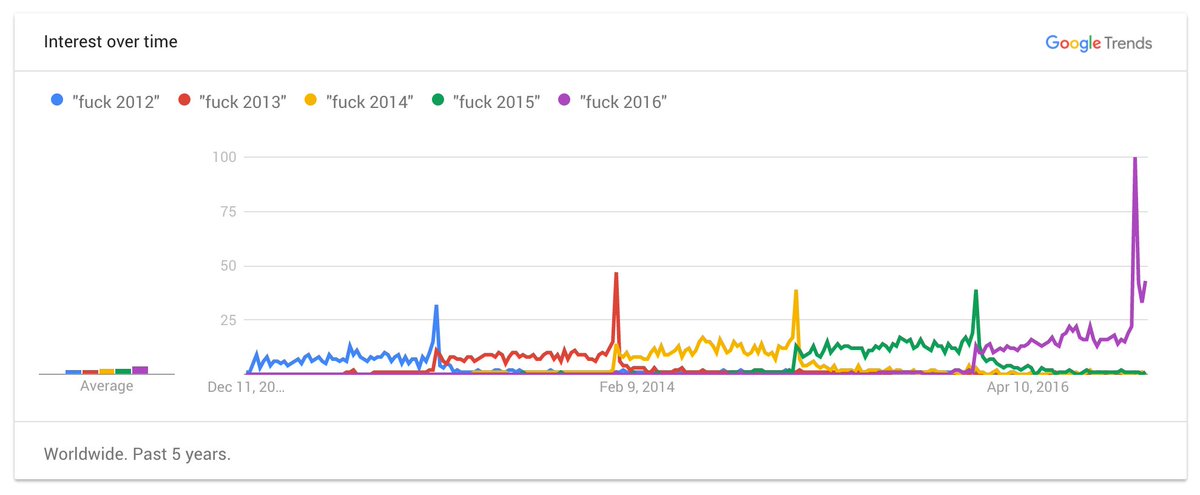Click the purple "fuck 2016" legend dot
This screenshot has height=495, width=1200.
(x=565, y=100)
